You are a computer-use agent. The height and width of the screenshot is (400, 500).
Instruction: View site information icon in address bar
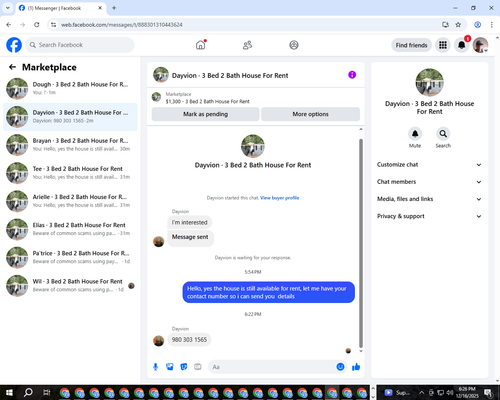tap(53, 25)
